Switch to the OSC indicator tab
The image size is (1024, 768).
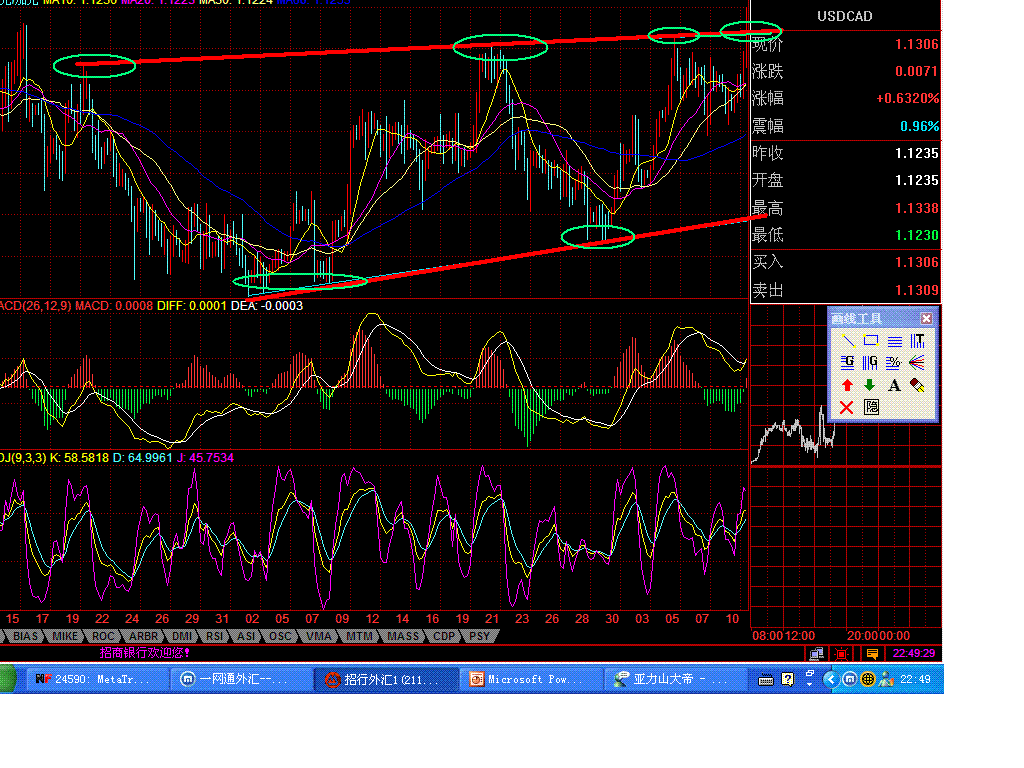[280, 636]
